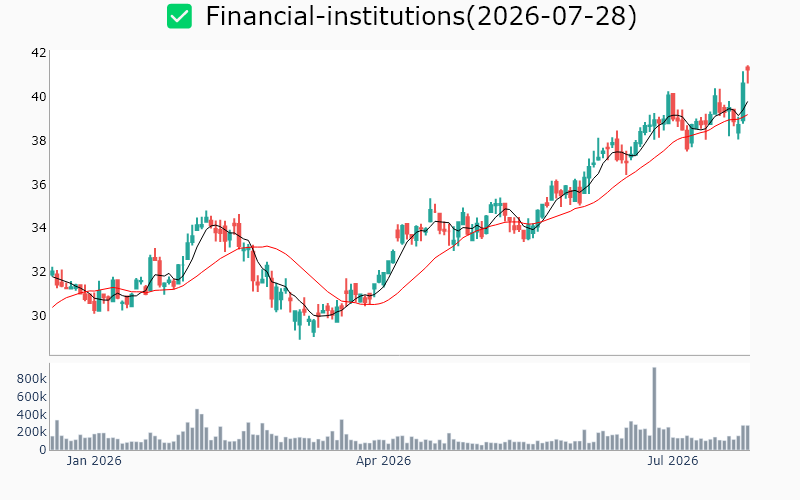Click the 42 price axis label

(39, 53)
